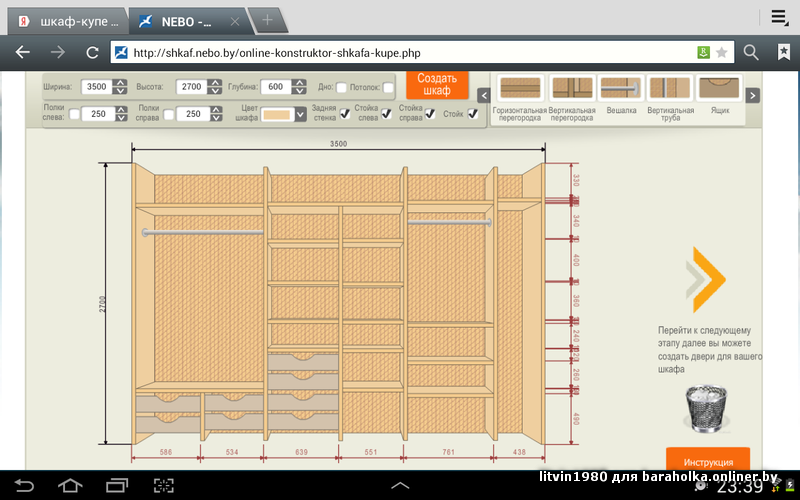Enable the Потолок checkbox
This screenshot has height=500, width=800.
(x=388, y=88)
